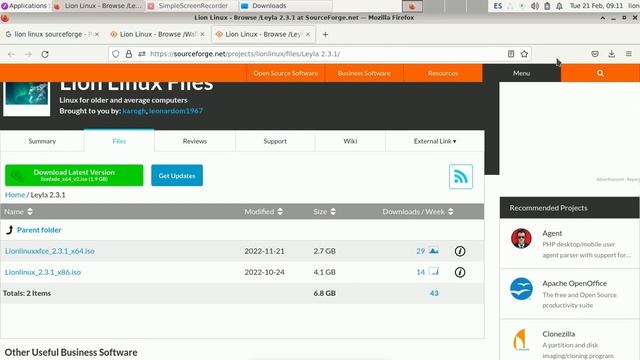The height and width of the screenshot is (360, 640).
Task: Sort files by Size column
Action: point(325,211)
